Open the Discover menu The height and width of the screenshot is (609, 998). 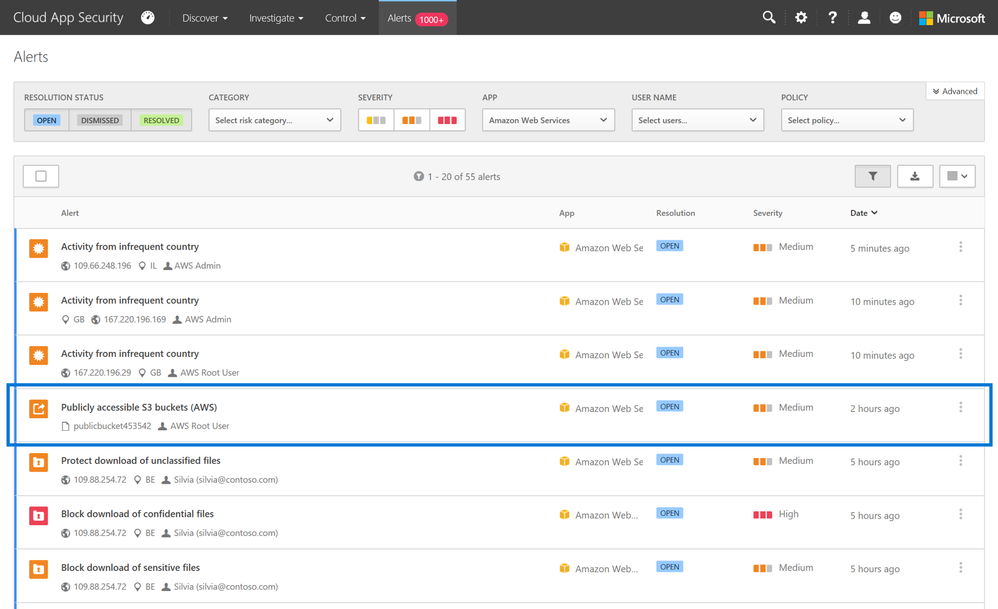pos(205,18)
